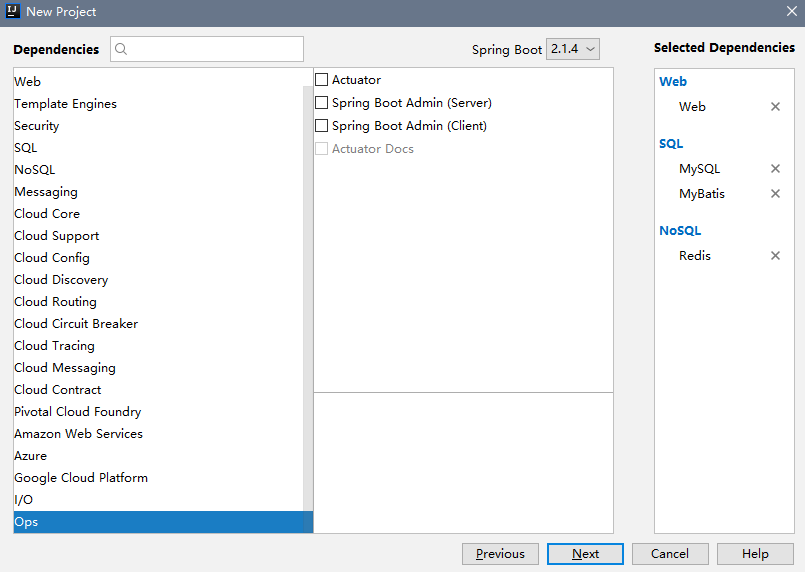
Task: Open the Spring Boot version dropdown
Action: [x=572, y=49]
